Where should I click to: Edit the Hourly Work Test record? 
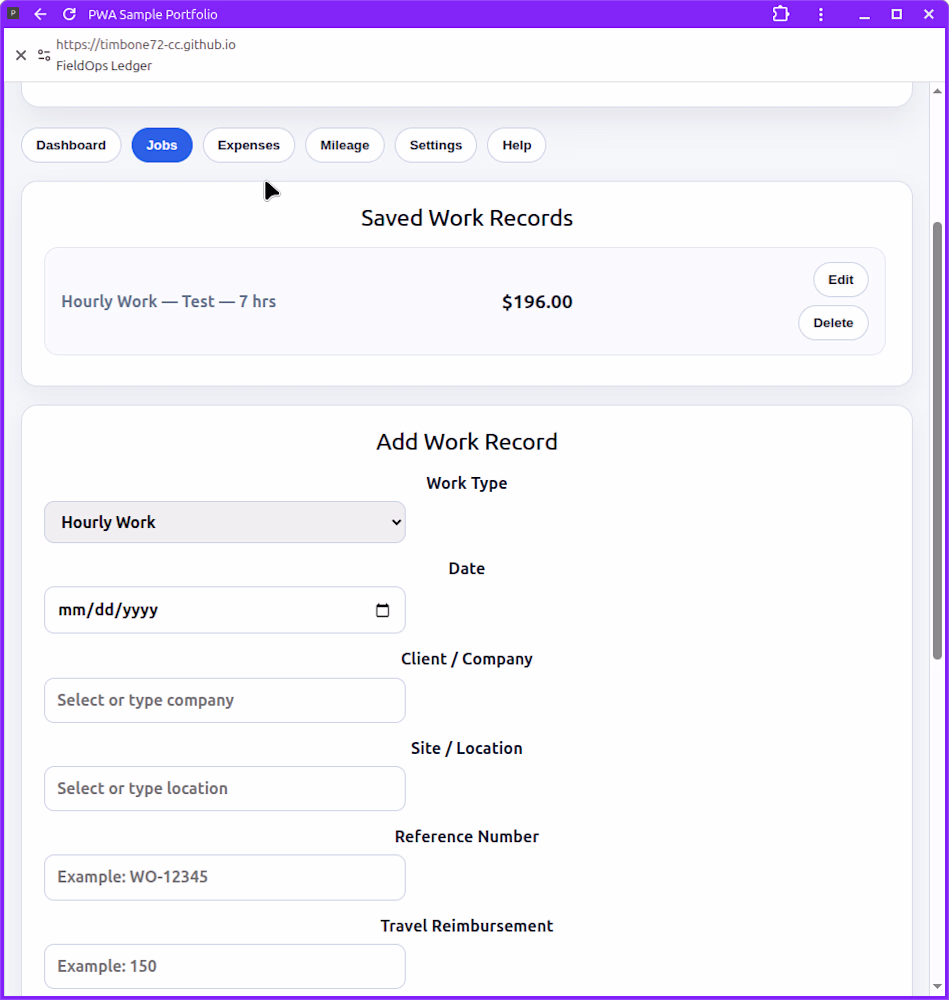[x=841, y=280]
